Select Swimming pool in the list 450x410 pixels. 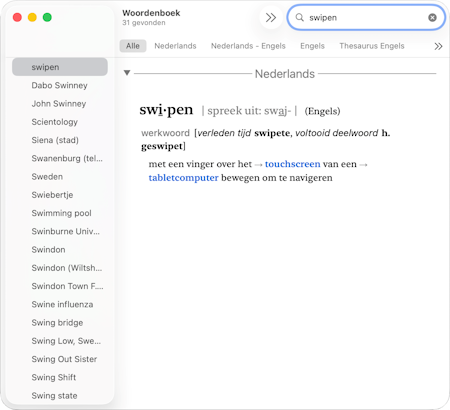pyautogui.click(x=60, y=213)
